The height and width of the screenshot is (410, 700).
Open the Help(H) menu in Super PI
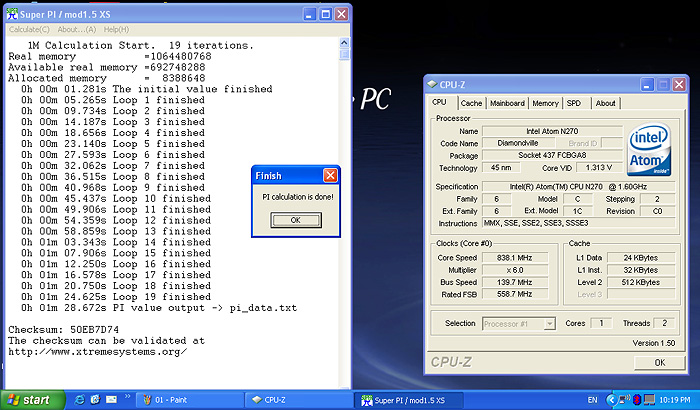pos(116,29)
